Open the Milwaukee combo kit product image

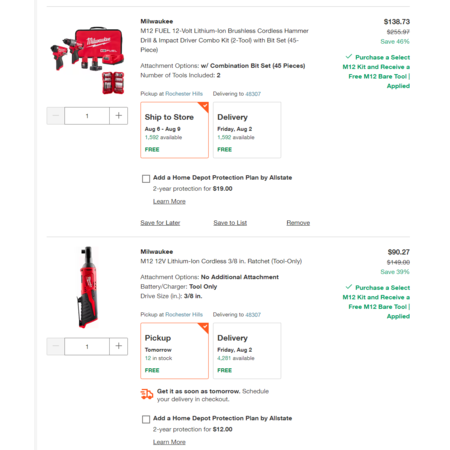[x=87, y=60]
